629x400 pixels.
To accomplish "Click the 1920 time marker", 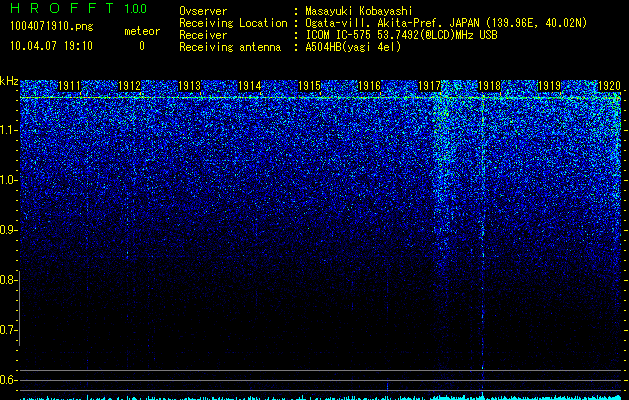I will tap(609, 86).
